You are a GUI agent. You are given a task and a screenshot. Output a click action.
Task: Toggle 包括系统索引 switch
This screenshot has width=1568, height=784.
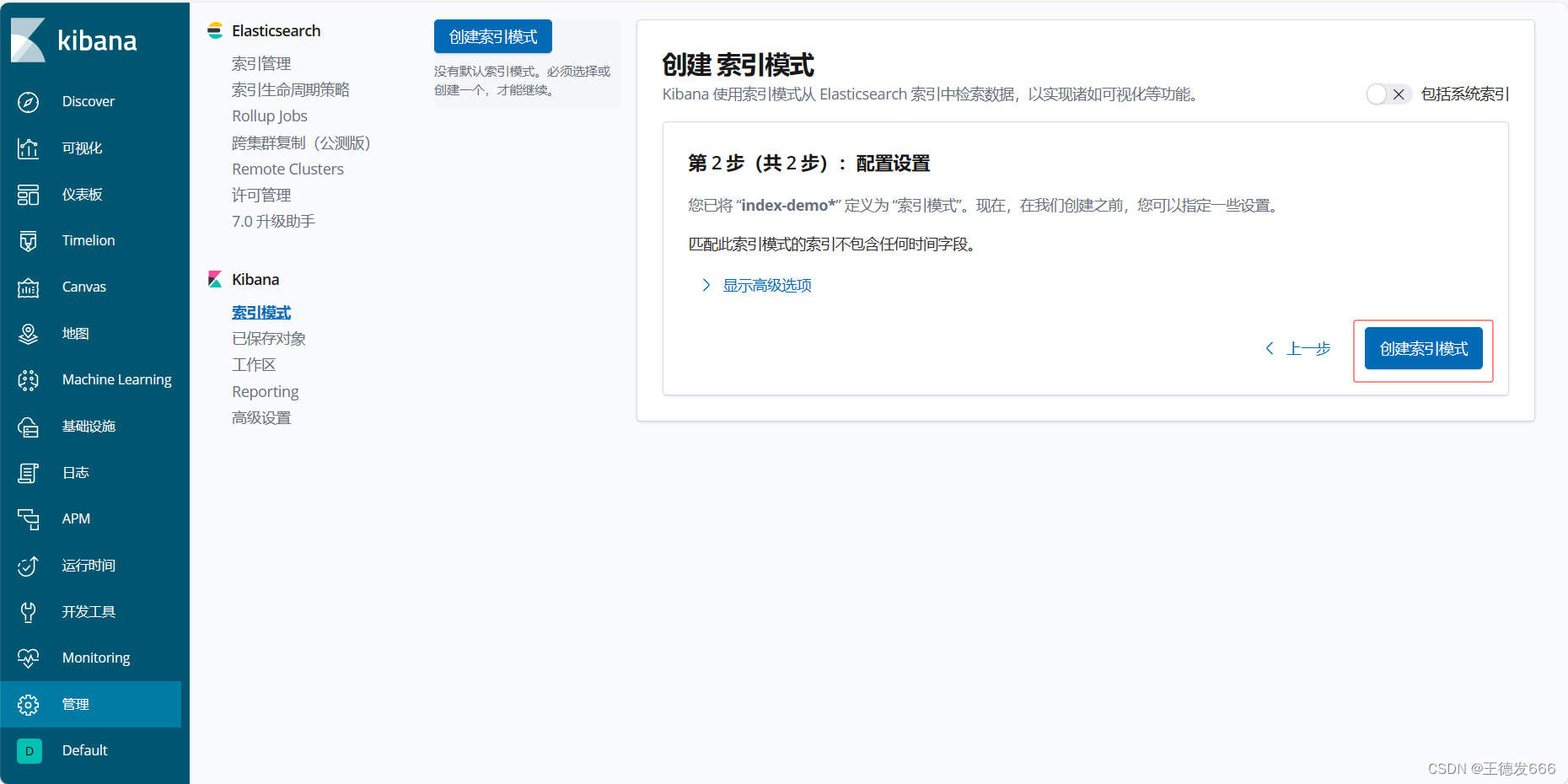click(x=1388, y=94)
